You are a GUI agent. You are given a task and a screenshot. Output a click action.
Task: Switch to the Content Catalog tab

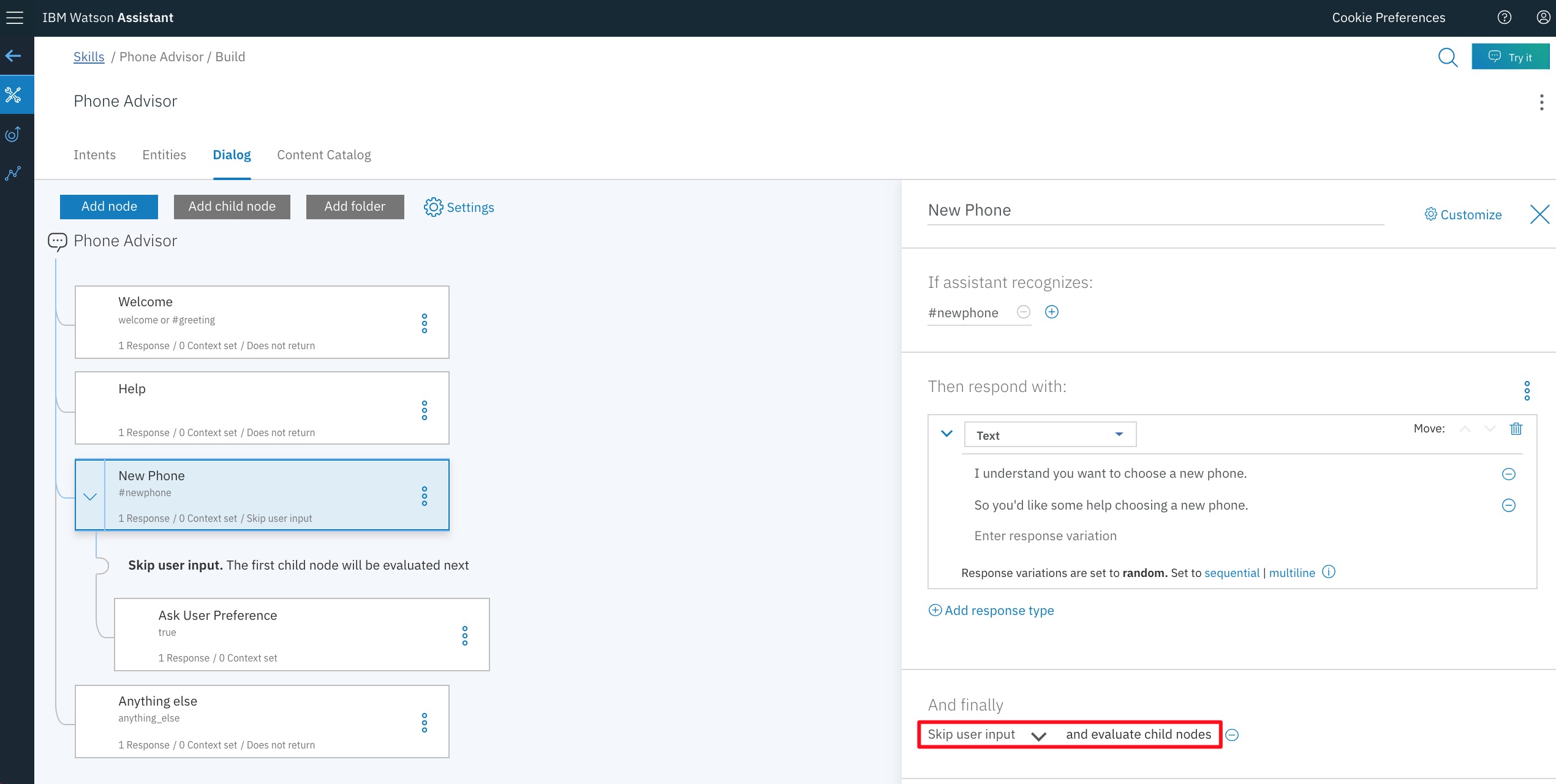(x=323, y=155)
